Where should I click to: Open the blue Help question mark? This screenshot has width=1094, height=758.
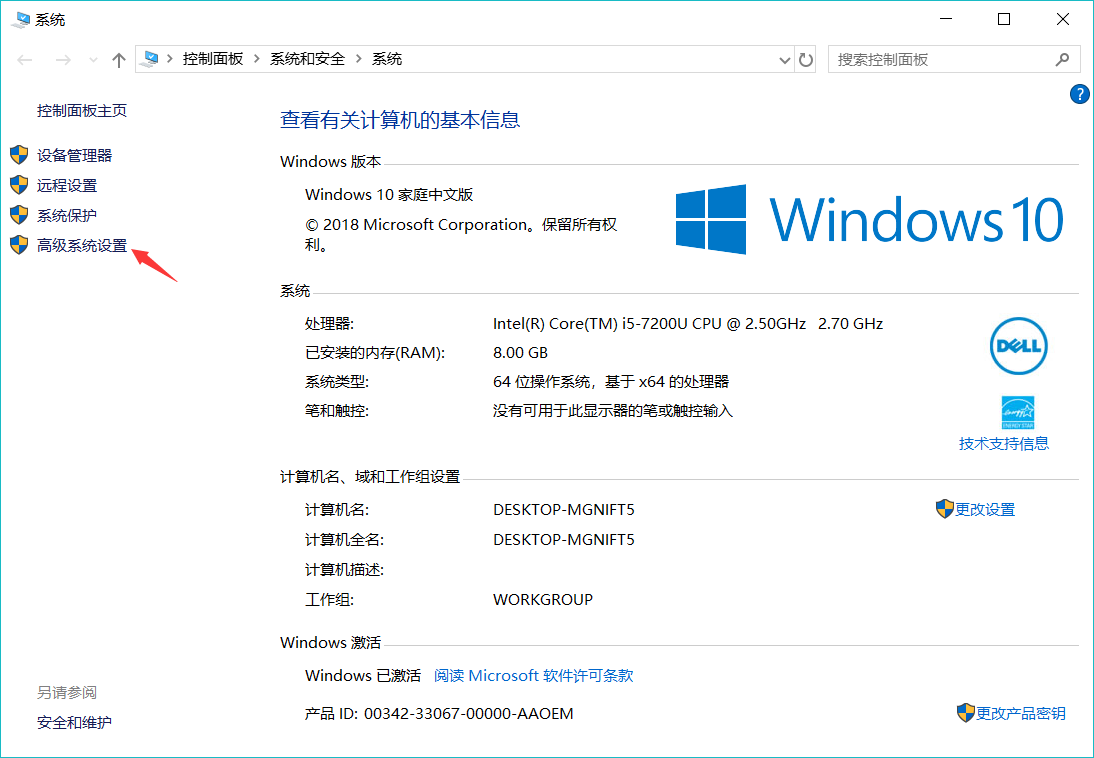click(1079, 94)
